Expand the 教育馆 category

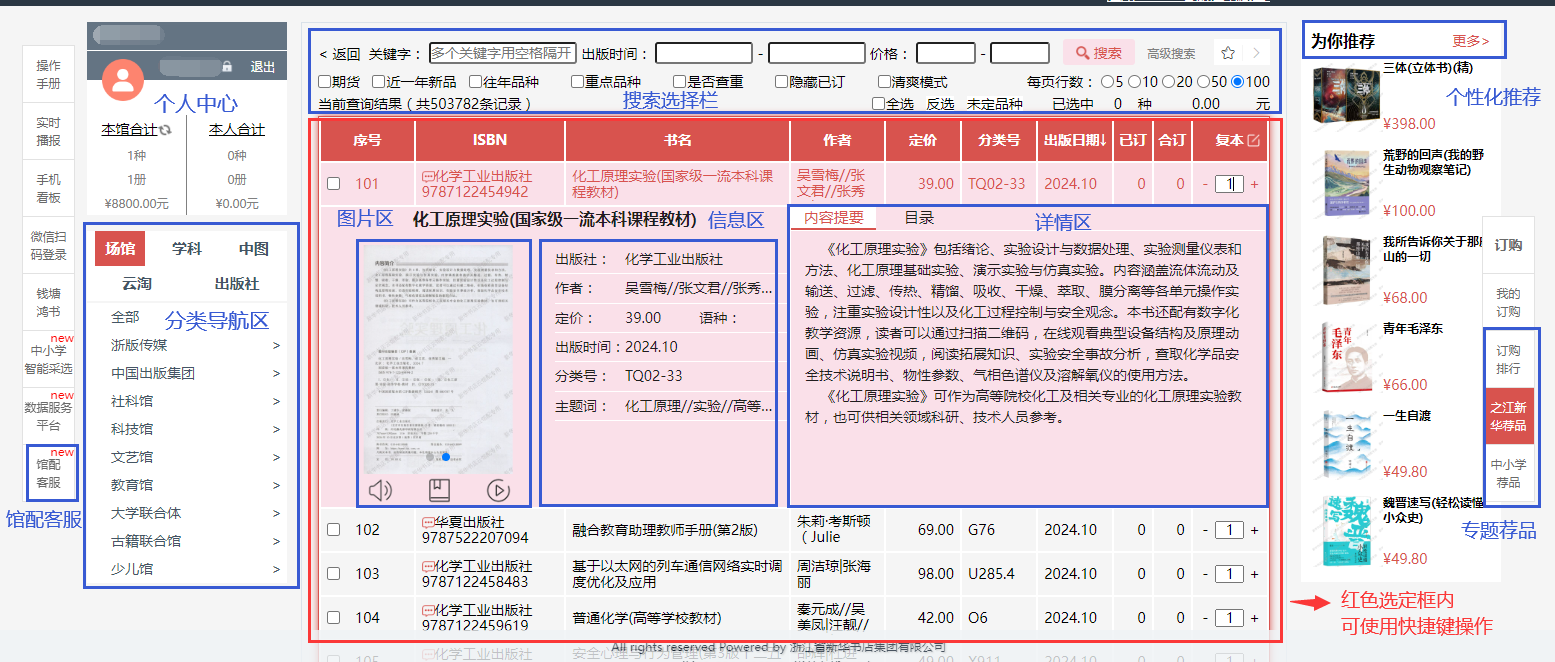tap(276, 486)
